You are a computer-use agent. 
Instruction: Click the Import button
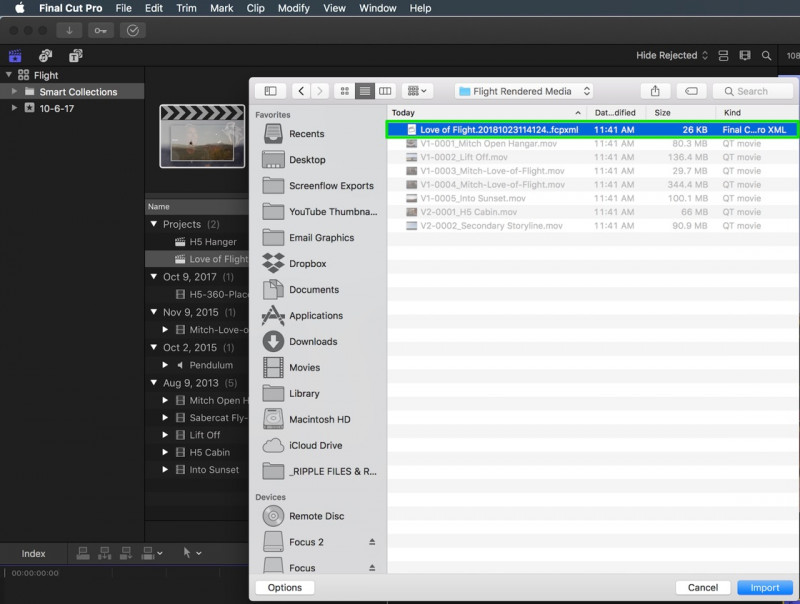click(765, 588)
